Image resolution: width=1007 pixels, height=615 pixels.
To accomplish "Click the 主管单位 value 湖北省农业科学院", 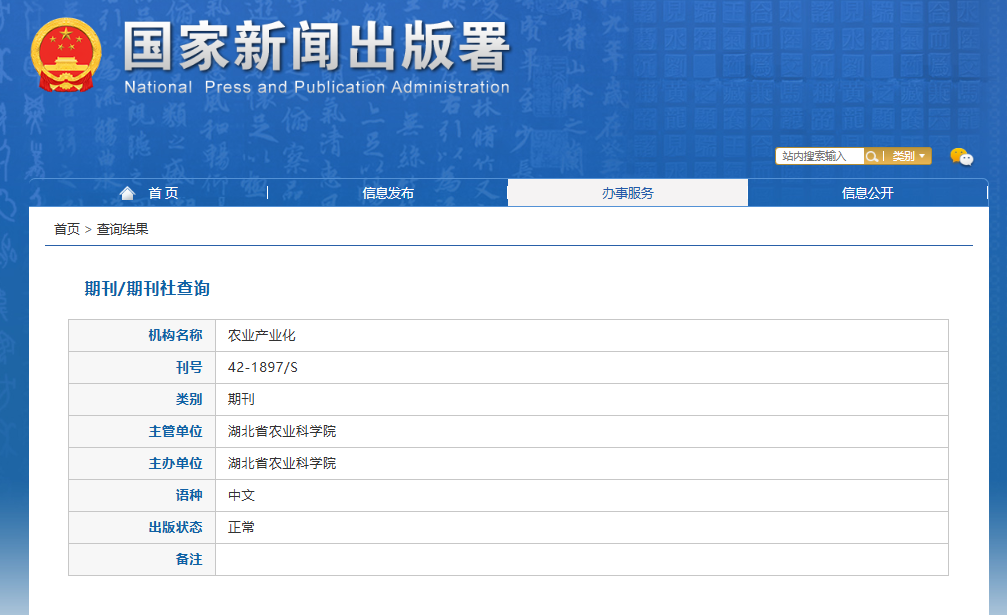I will point(282,431).
